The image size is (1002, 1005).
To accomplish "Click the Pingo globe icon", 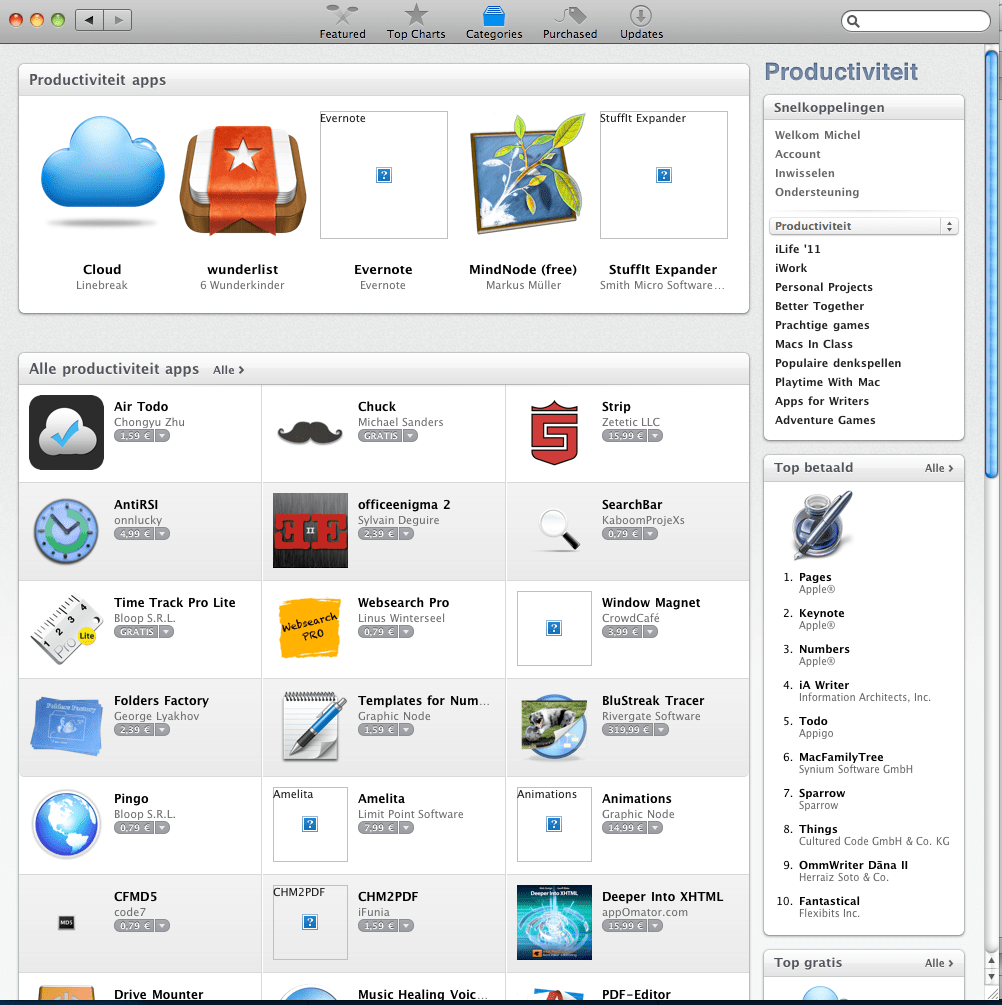I will click(x=66, y=824).
